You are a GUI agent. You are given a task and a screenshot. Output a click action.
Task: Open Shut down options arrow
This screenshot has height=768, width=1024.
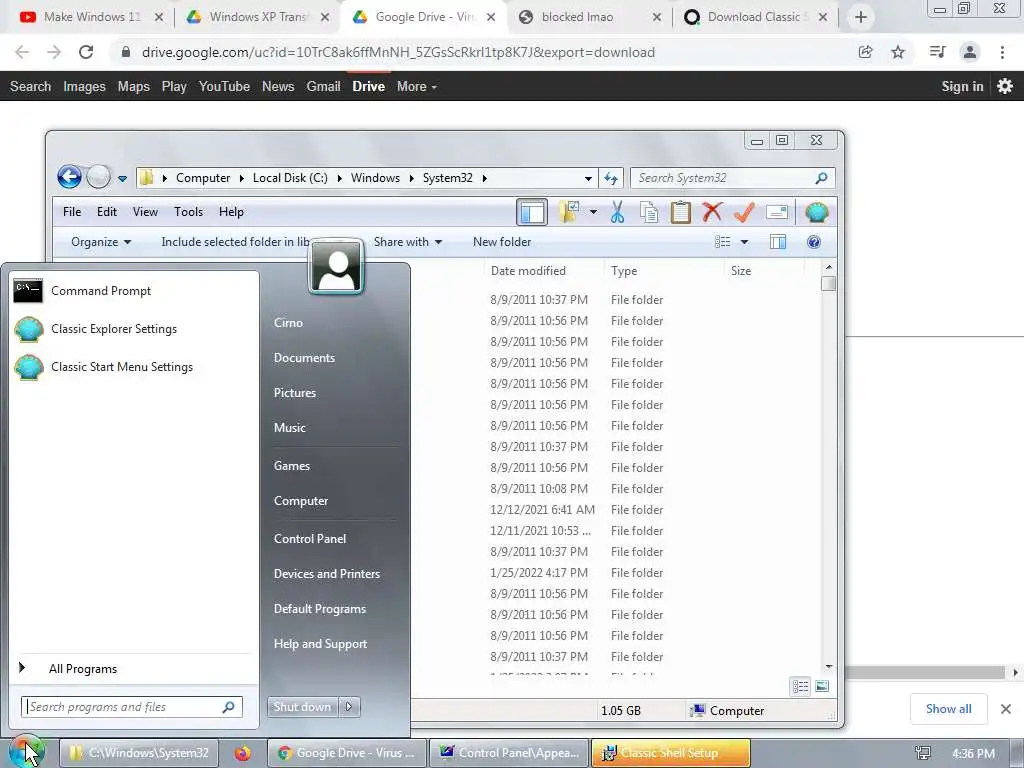(x=349, y=707)
